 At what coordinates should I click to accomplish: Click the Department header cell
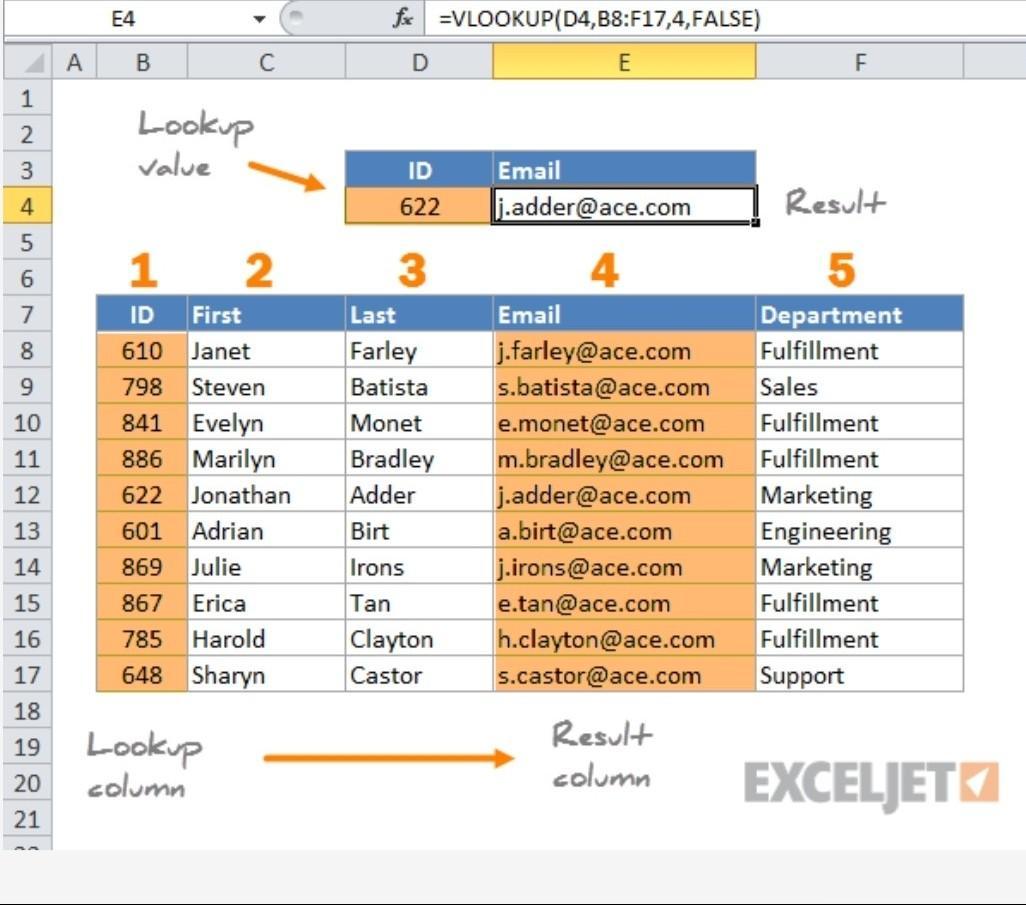click(859, 315)
